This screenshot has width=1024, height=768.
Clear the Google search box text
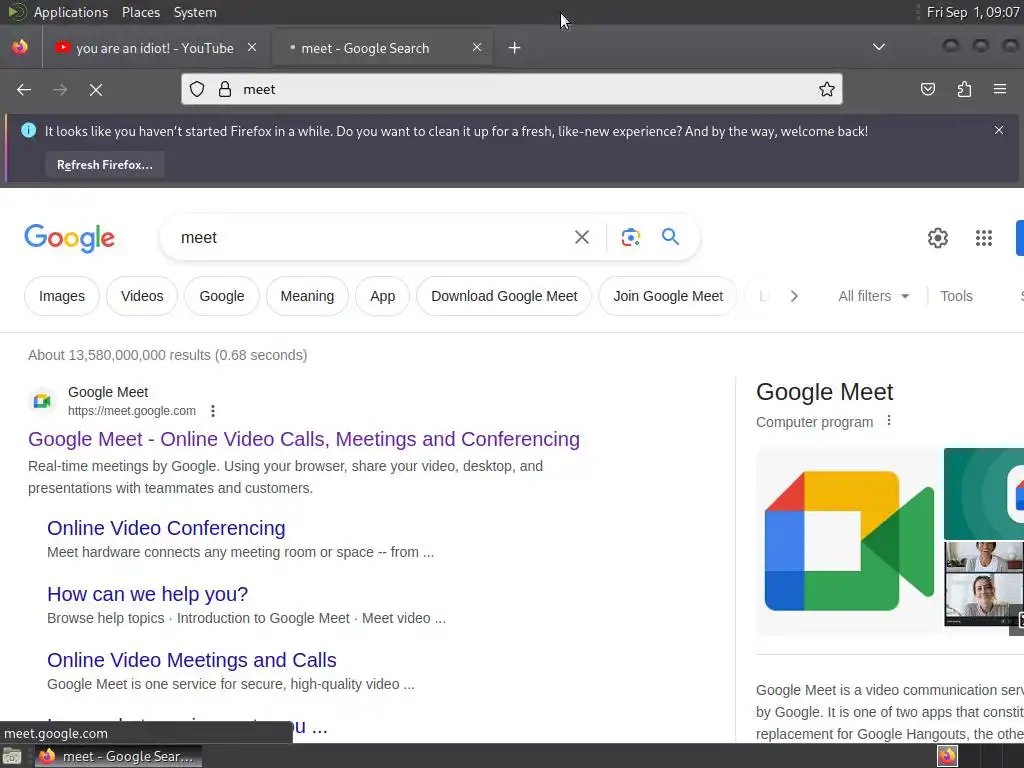[581, 237]
